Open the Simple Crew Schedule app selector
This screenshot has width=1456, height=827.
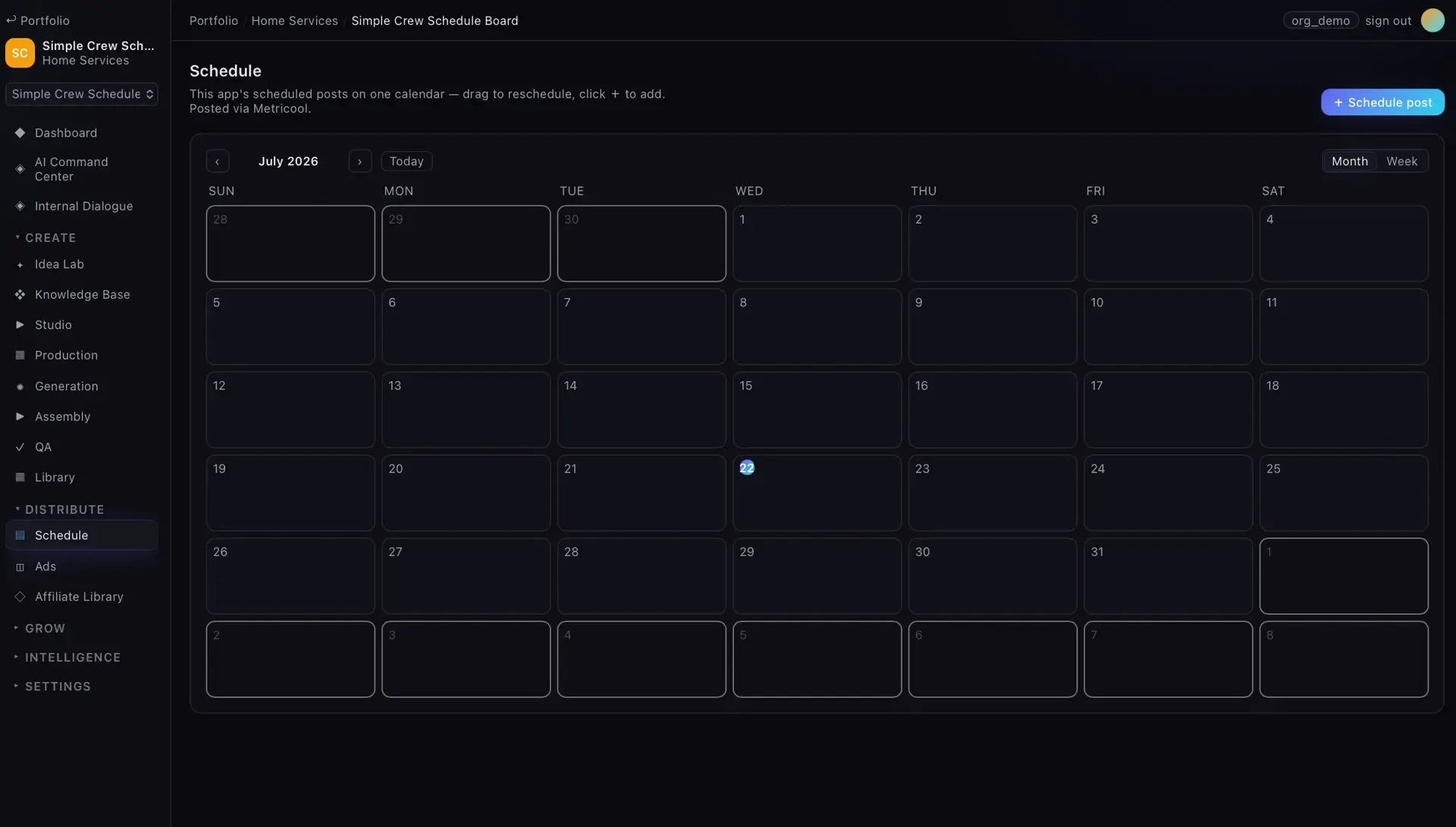[82, 94]
